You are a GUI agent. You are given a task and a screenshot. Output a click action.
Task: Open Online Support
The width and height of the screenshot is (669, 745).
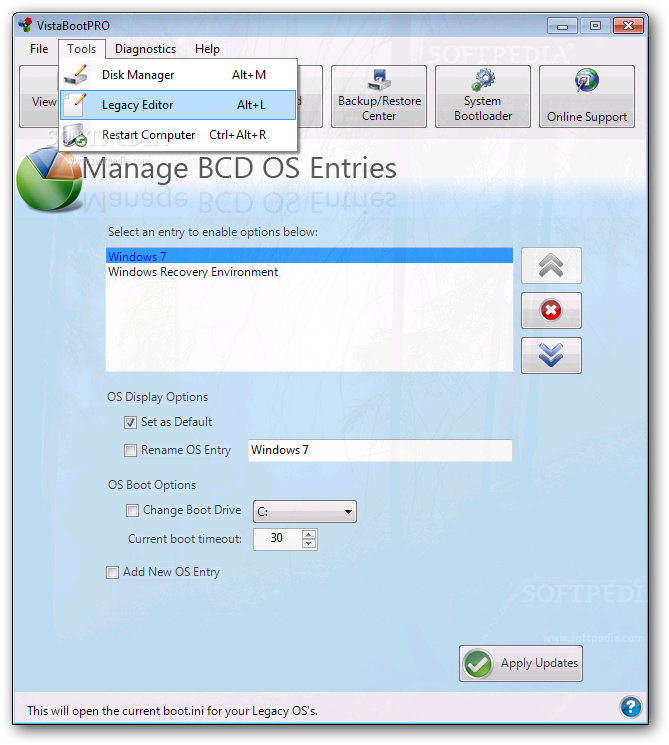587,96
